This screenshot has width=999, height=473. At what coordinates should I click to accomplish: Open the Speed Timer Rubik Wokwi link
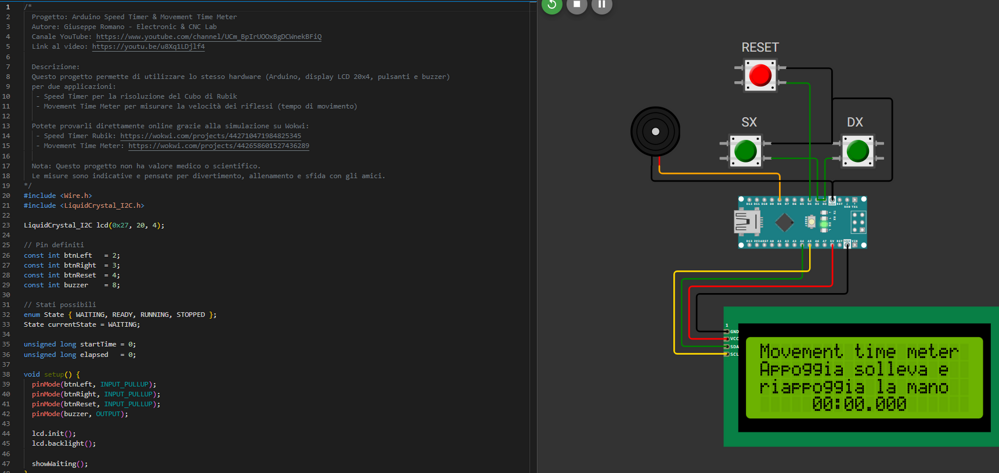210,136
